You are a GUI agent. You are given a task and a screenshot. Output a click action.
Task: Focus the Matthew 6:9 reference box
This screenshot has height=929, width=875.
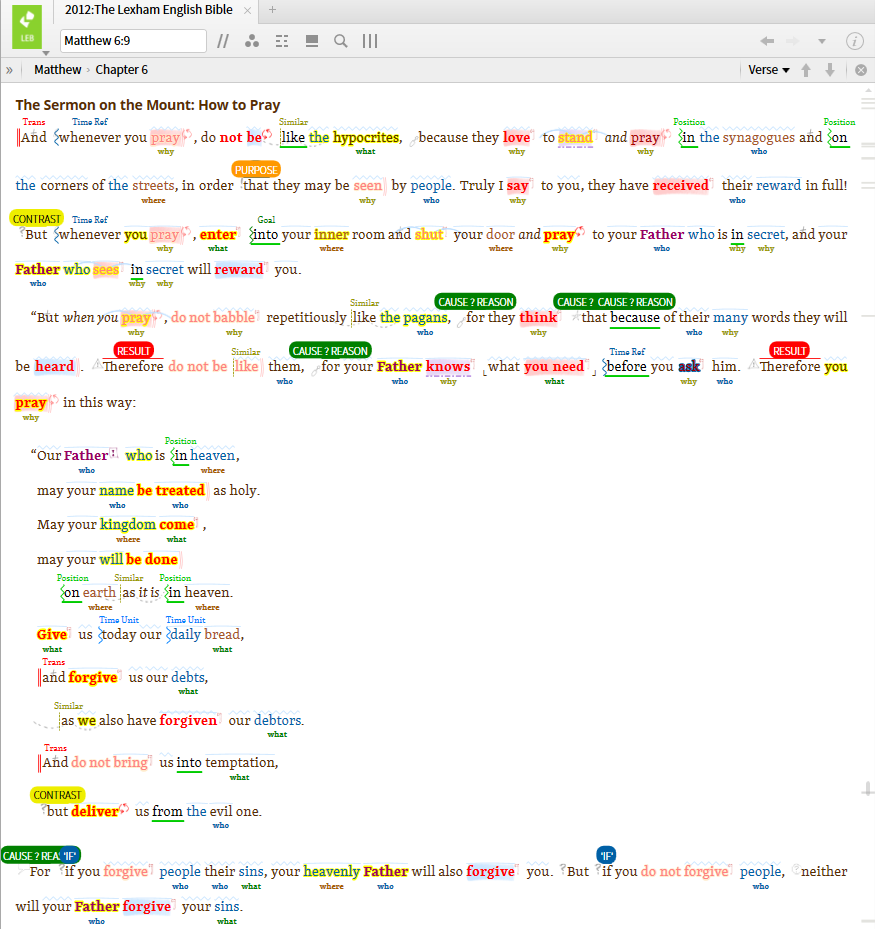click(133, 41)
